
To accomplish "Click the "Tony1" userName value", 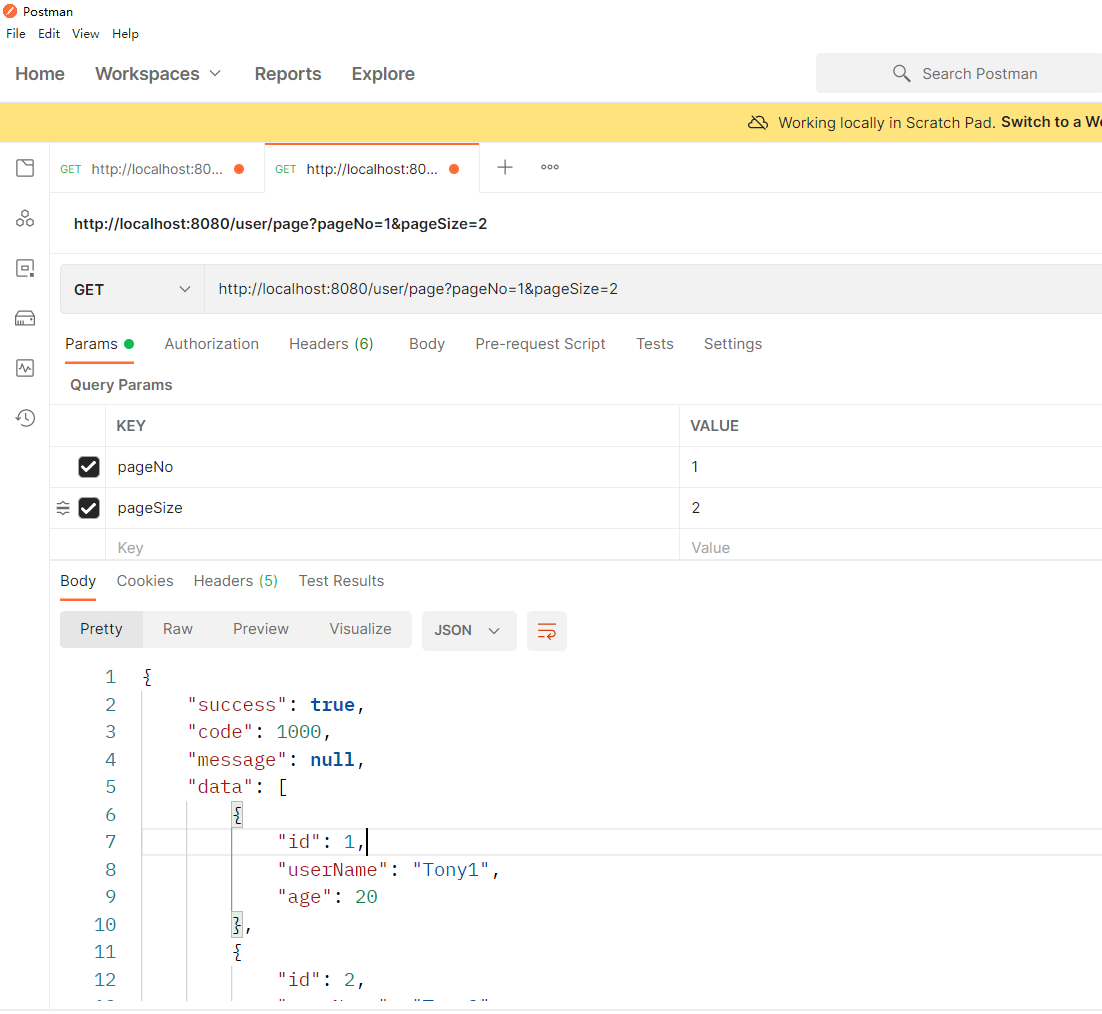I will pyautogui.click(x=450, y=871).
